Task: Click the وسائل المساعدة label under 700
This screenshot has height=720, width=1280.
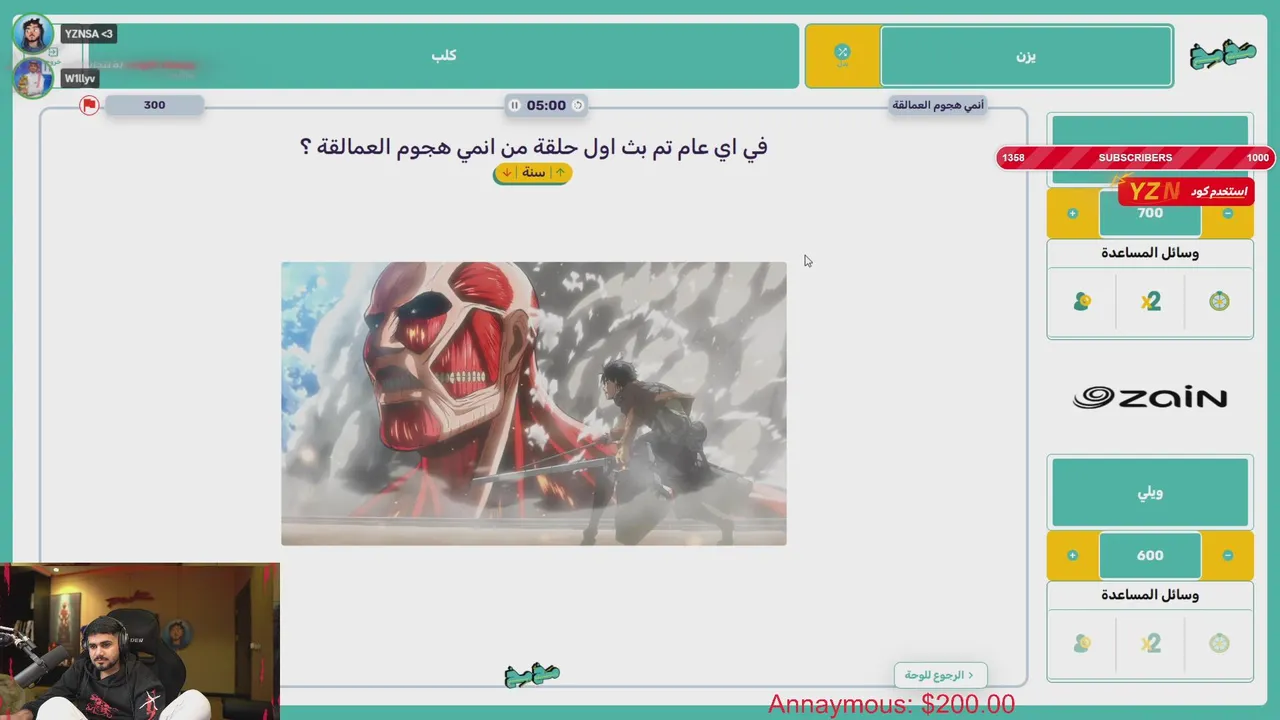Action: click(1150, 253)
